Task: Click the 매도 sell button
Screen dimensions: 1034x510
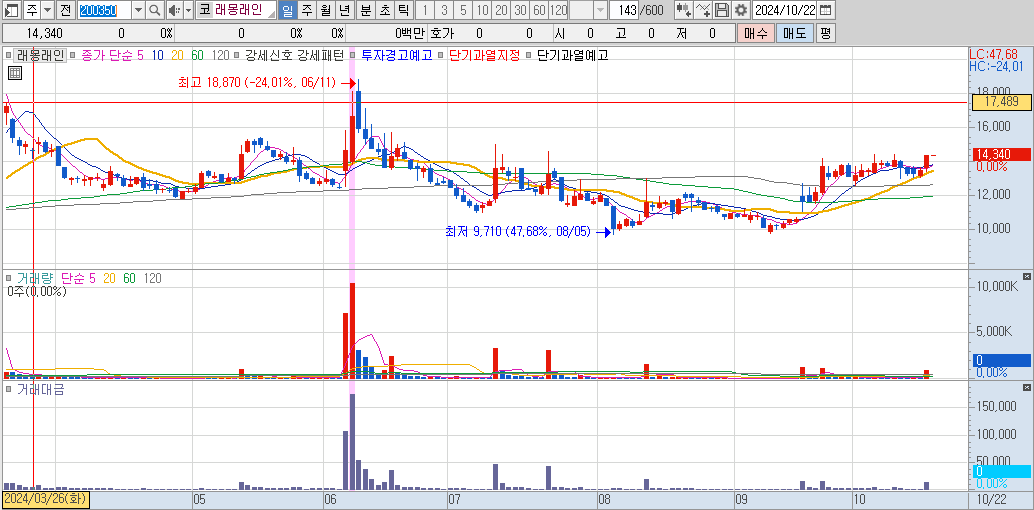Action: click(x=795, y=33)
